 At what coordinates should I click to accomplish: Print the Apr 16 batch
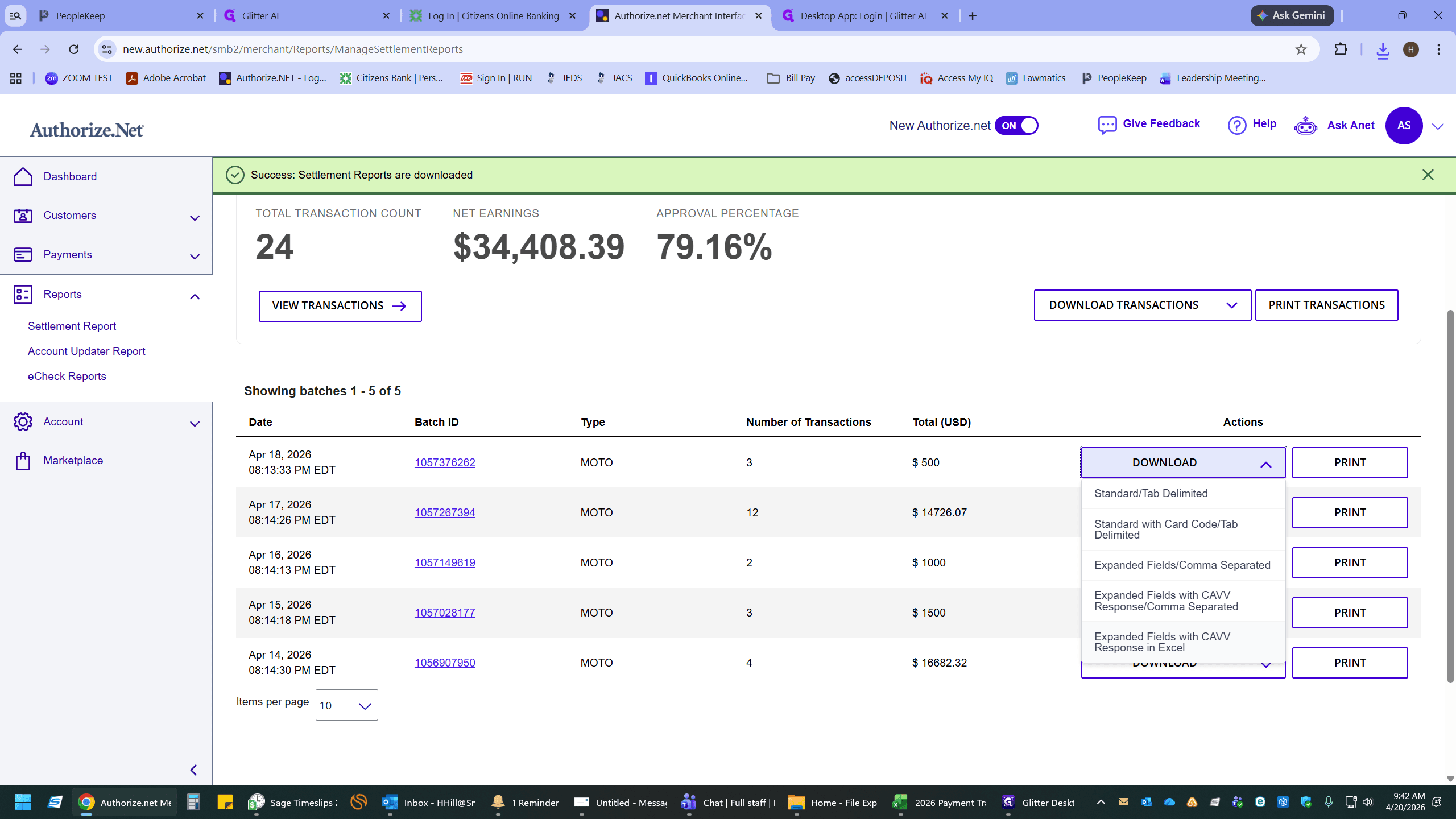click(x=1350, y=562)
